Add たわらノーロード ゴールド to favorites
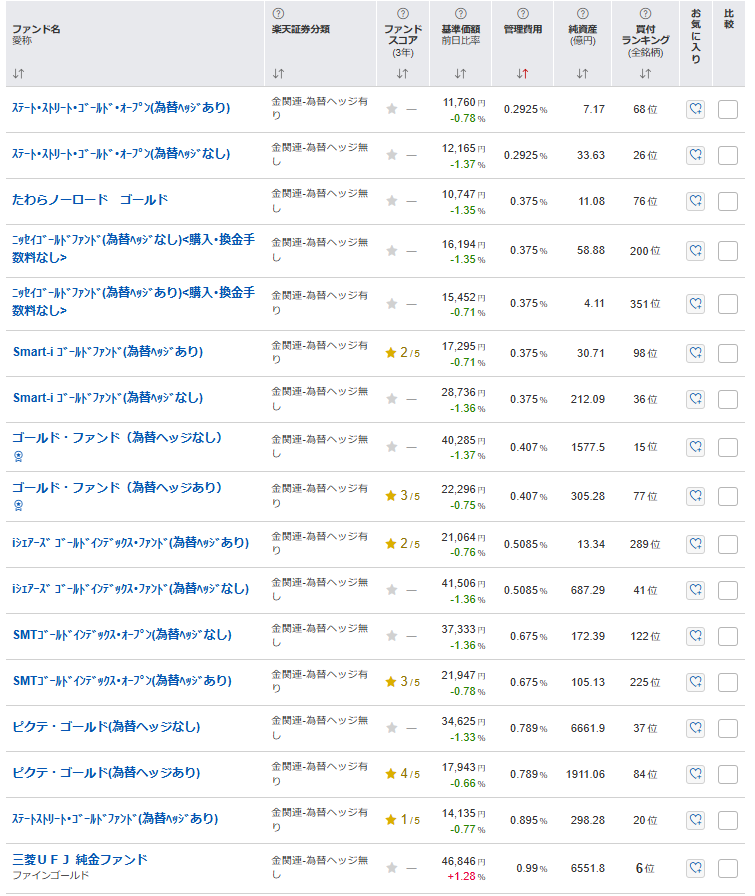This screenshot has width=755, height=896. (x=695, y=201)
